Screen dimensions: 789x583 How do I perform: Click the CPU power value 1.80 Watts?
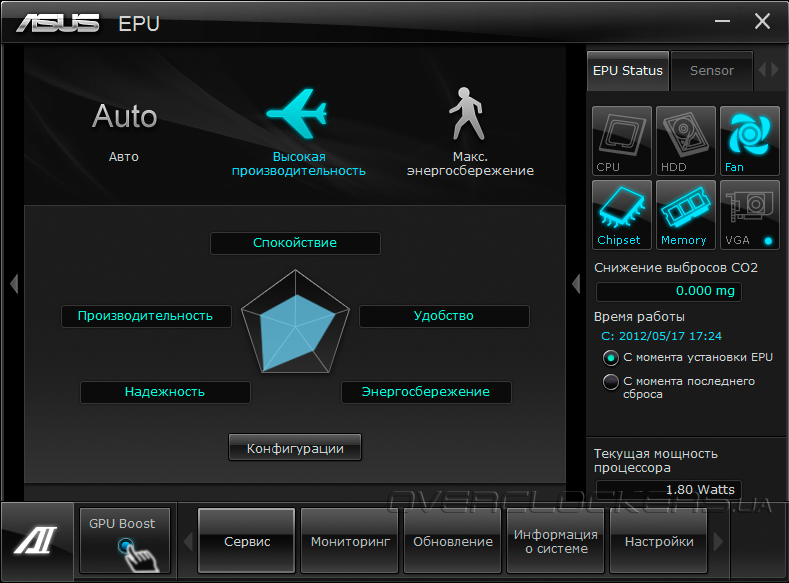tap(669, 489)
